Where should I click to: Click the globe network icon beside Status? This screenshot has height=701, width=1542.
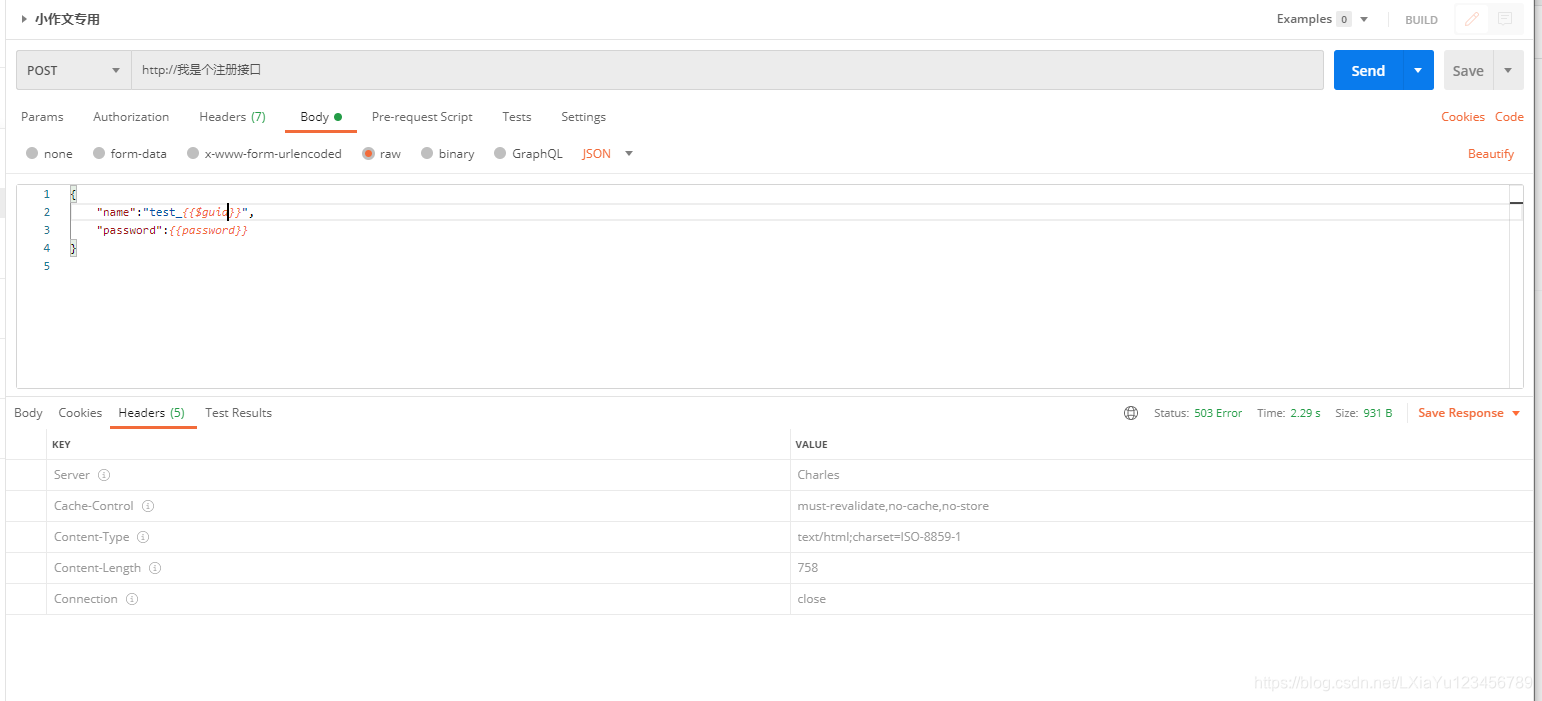point(1131,413)
